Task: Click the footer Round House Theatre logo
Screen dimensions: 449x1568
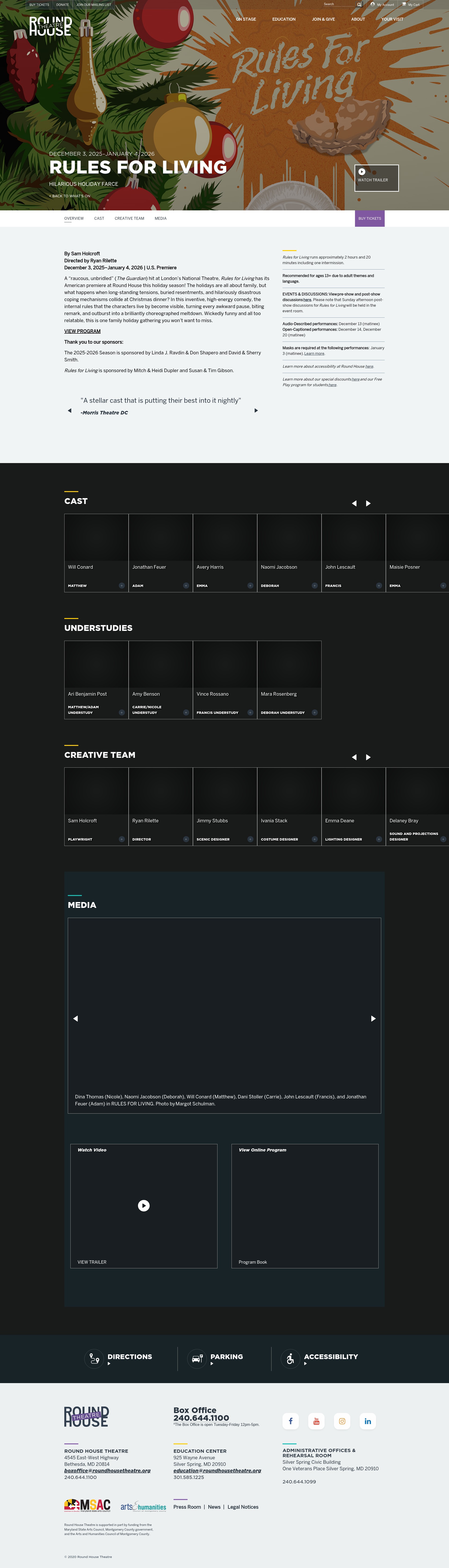Action: click(x=87, y=1417)
